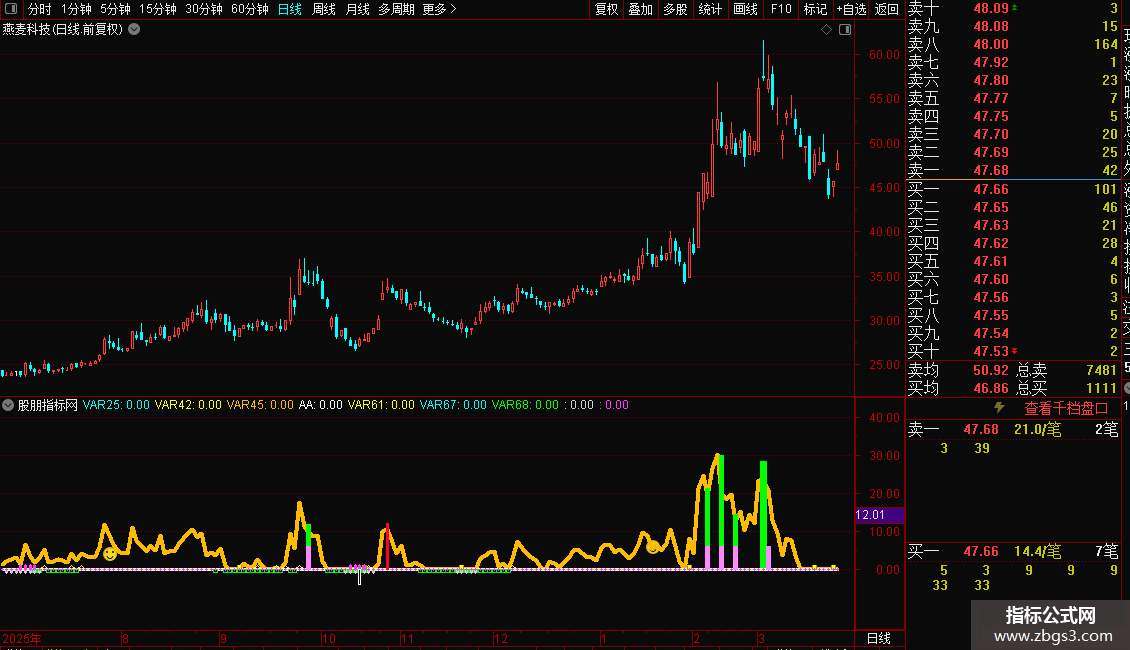This screenshot has height=650, width=1130.
Task: Select the 买二 row at 47.65
Action: [x=1013, y=207]
